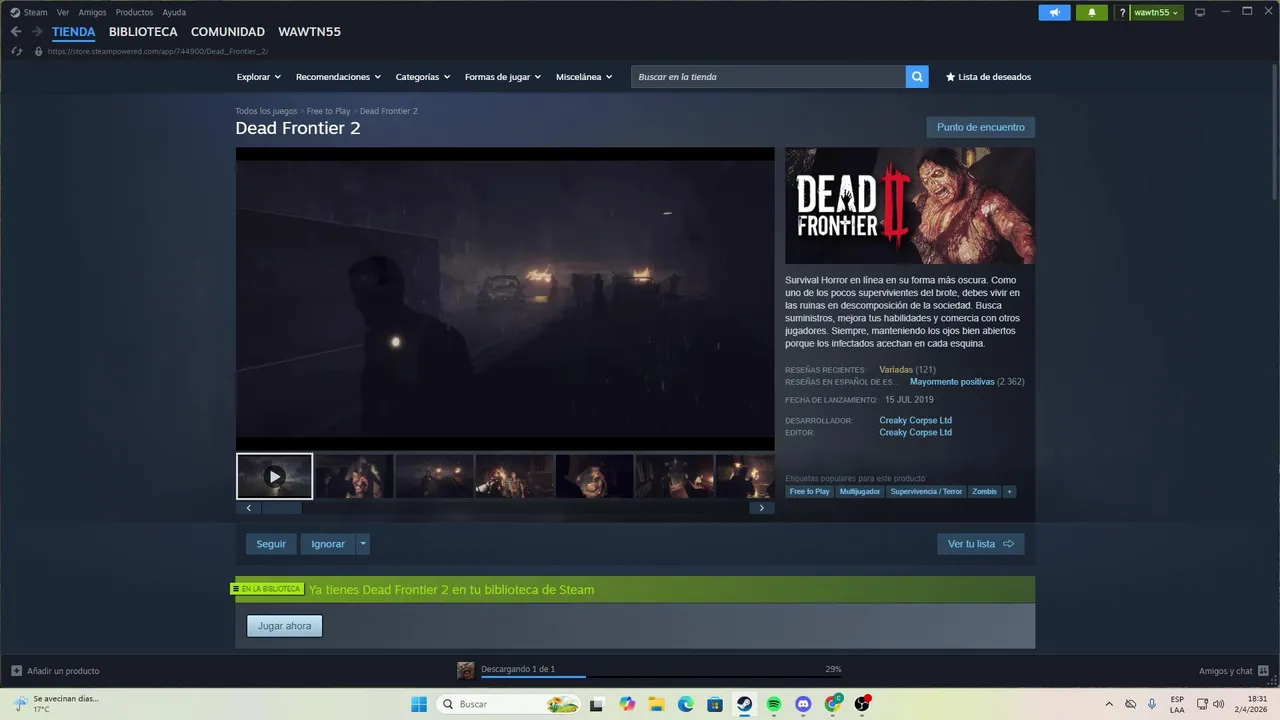Click the Todos los juegos breadcrumb

click(266, 111)
